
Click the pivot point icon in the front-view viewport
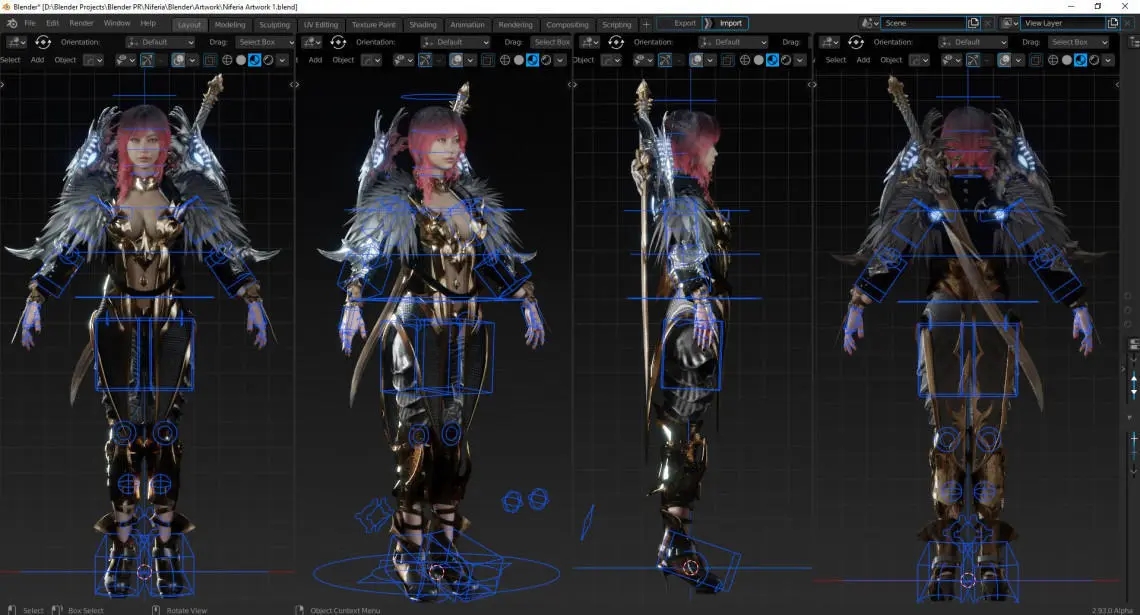(x=43, y=42)
